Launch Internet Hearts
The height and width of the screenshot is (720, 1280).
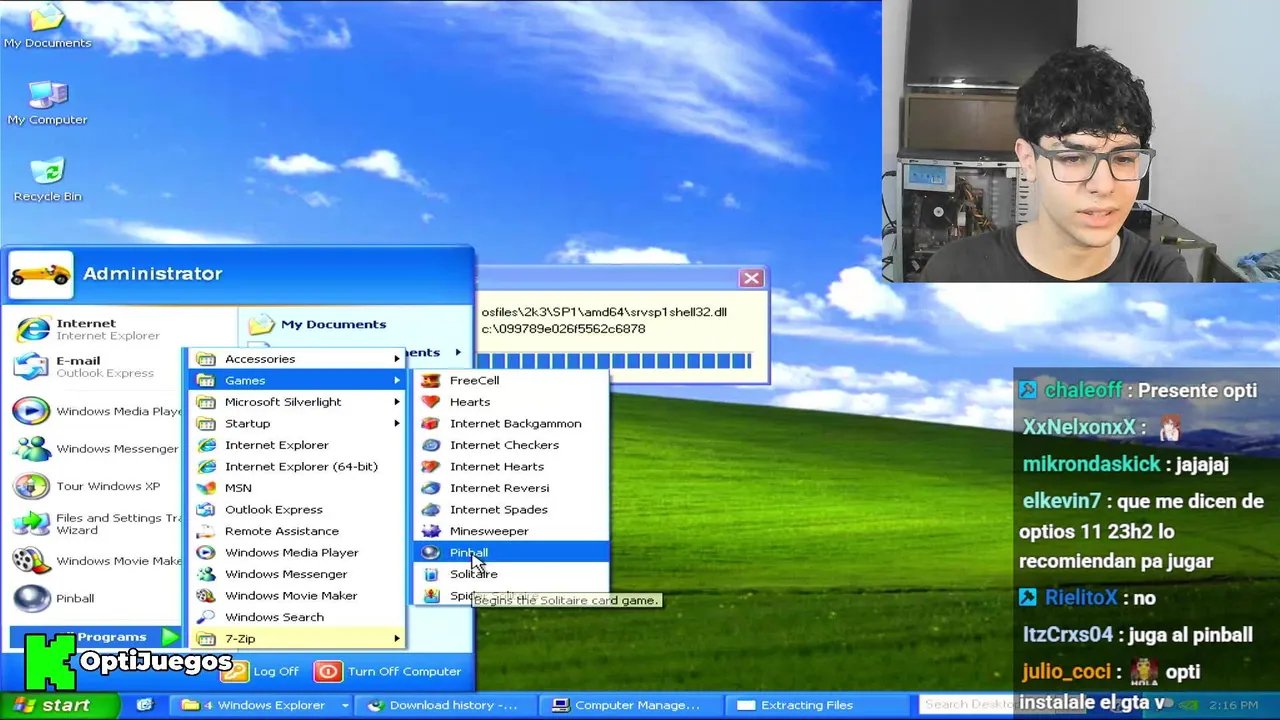[511, 466]
